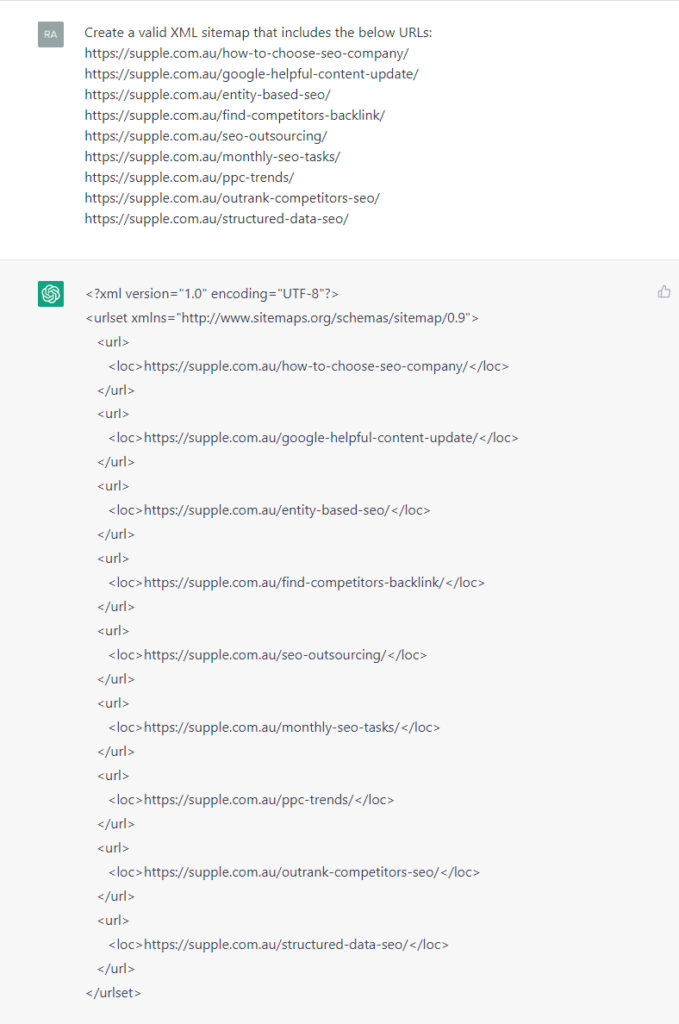Click the prompt URL seo-outsourcing
The image size is (679, 1024).
tap(206, 136)
